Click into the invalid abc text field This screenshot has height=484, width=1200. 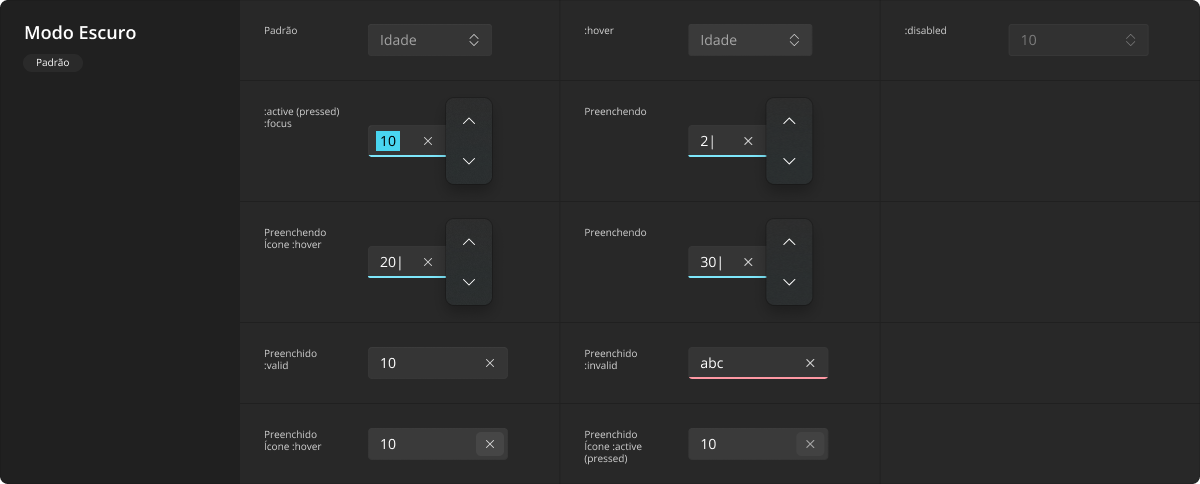(758, 363)
